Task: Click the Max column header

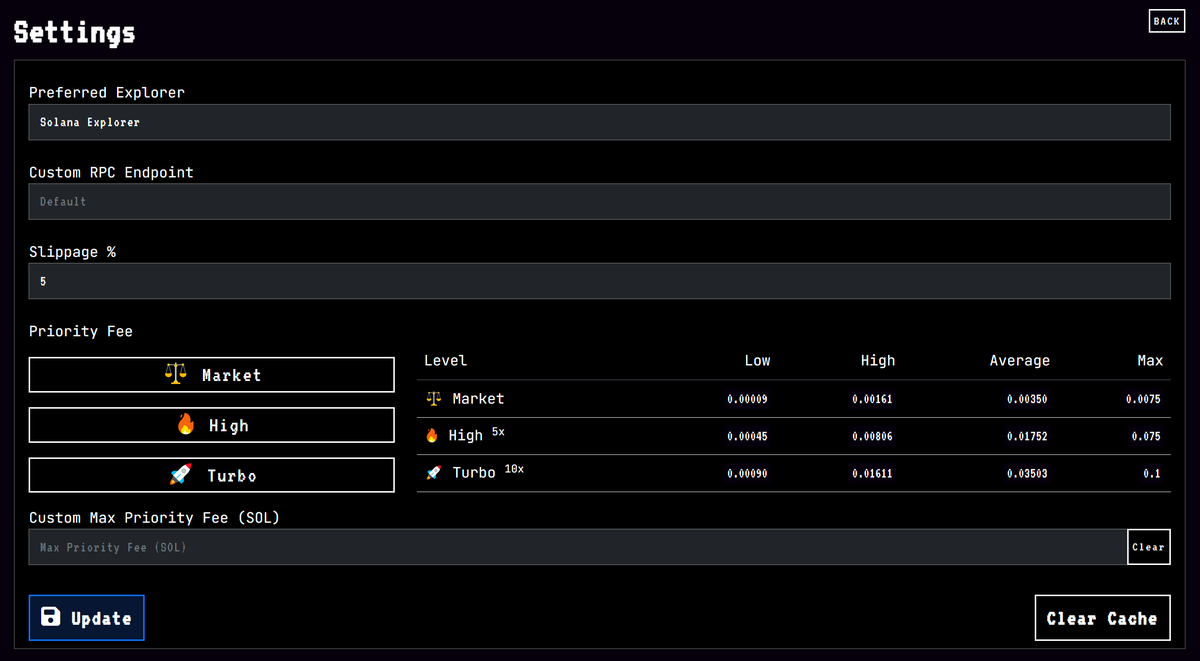Action: tap(1150, 360)
